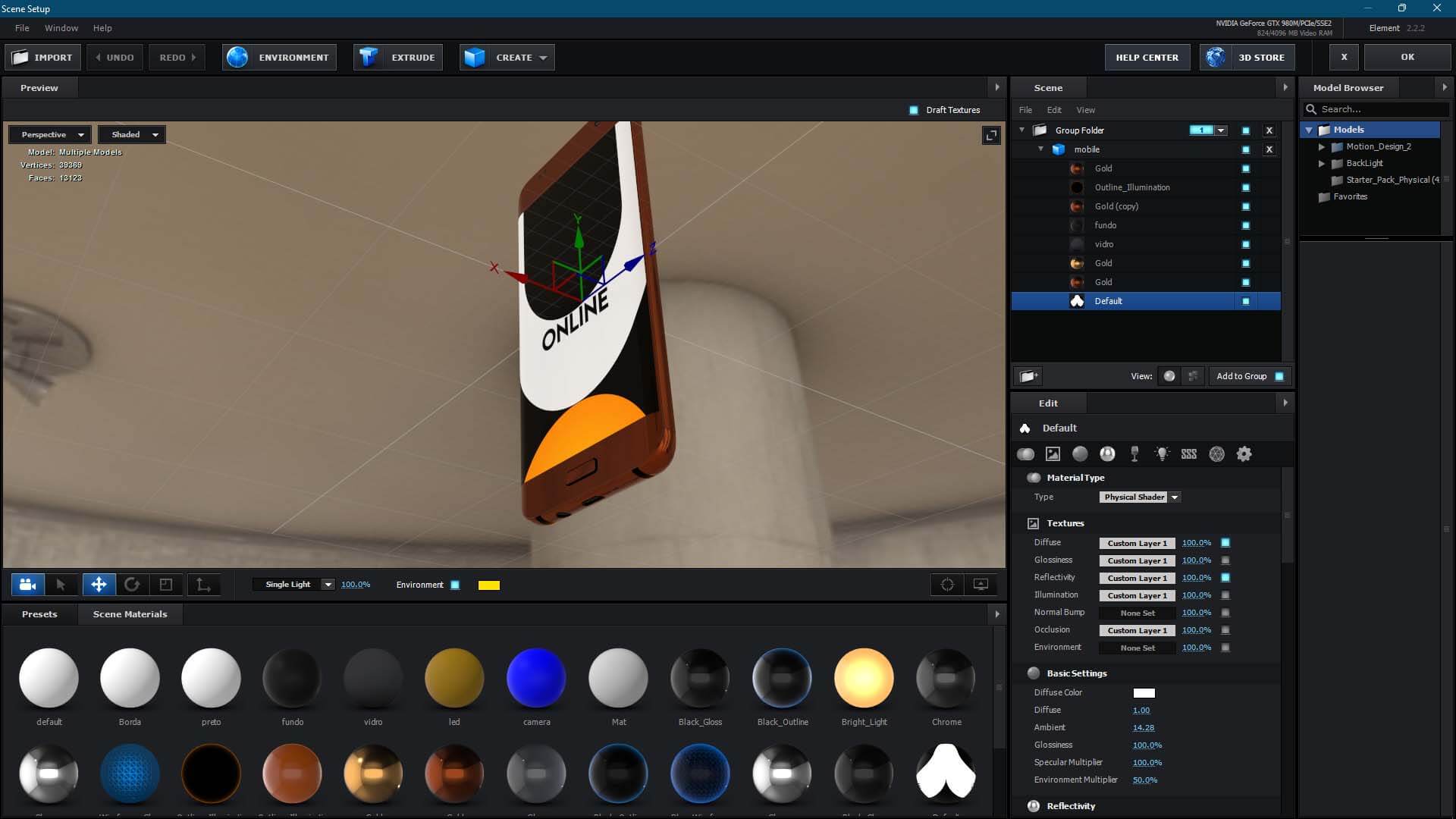Switch to the Presets tab

pyautogui.click(x=39, y=614)
